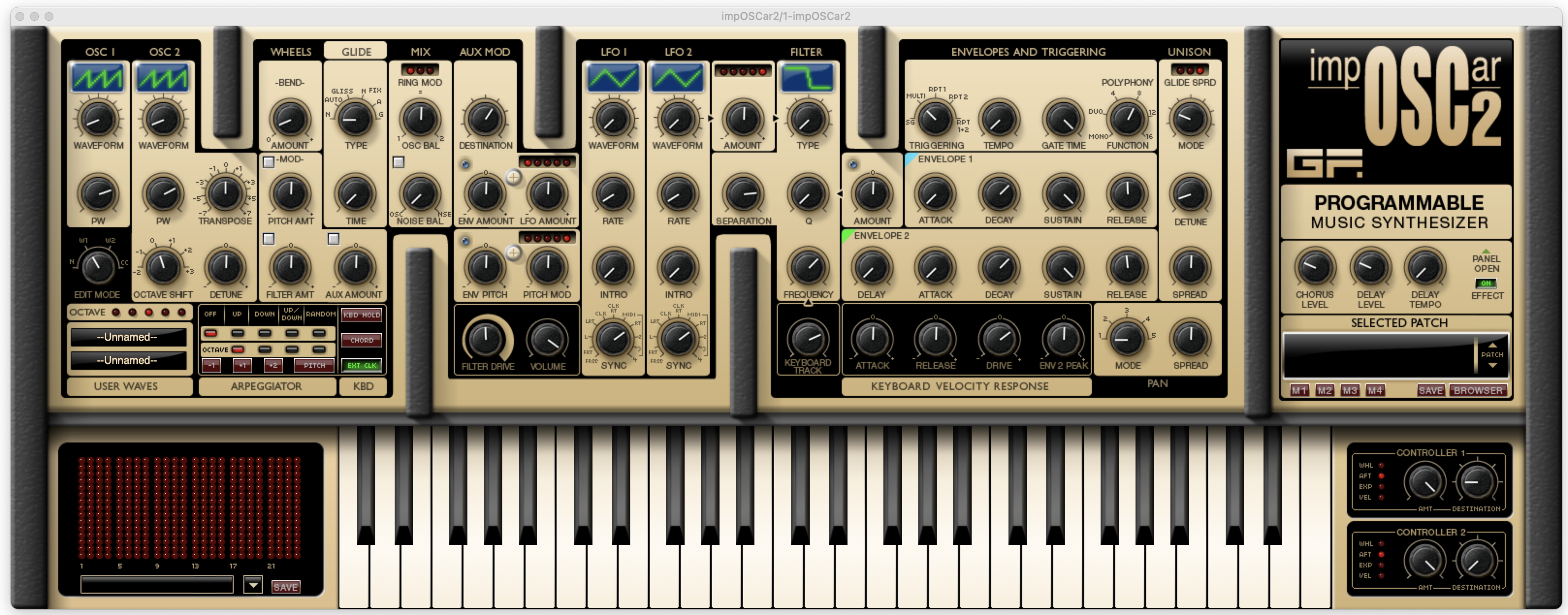This screenshot has height=615, width=1568.
Task: Click the LFO 2 waveform display icon
Action: point(677,78)
